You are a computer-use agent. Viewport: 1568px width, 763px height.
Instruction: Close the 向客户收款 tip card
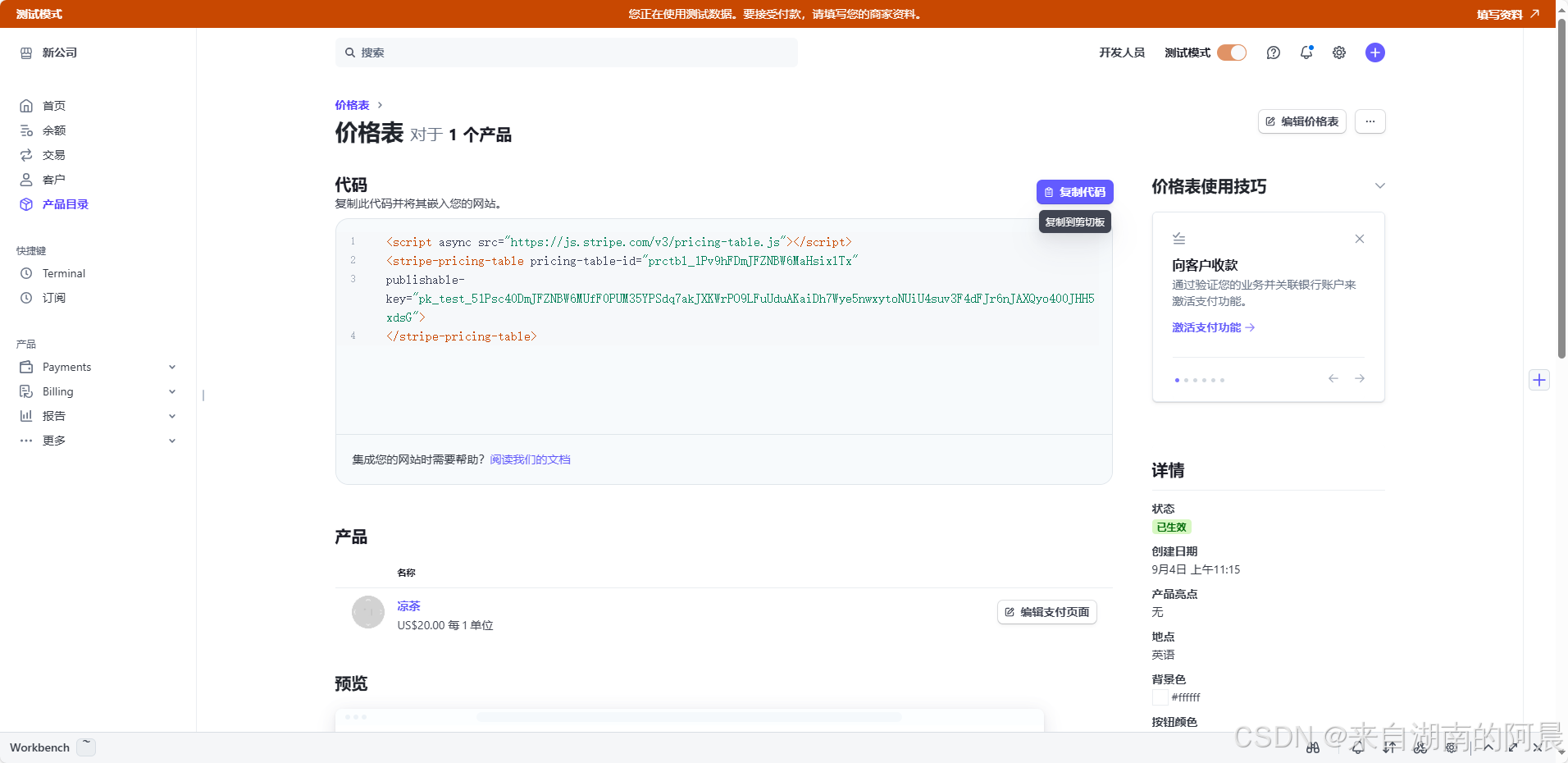click(1360, 239)
